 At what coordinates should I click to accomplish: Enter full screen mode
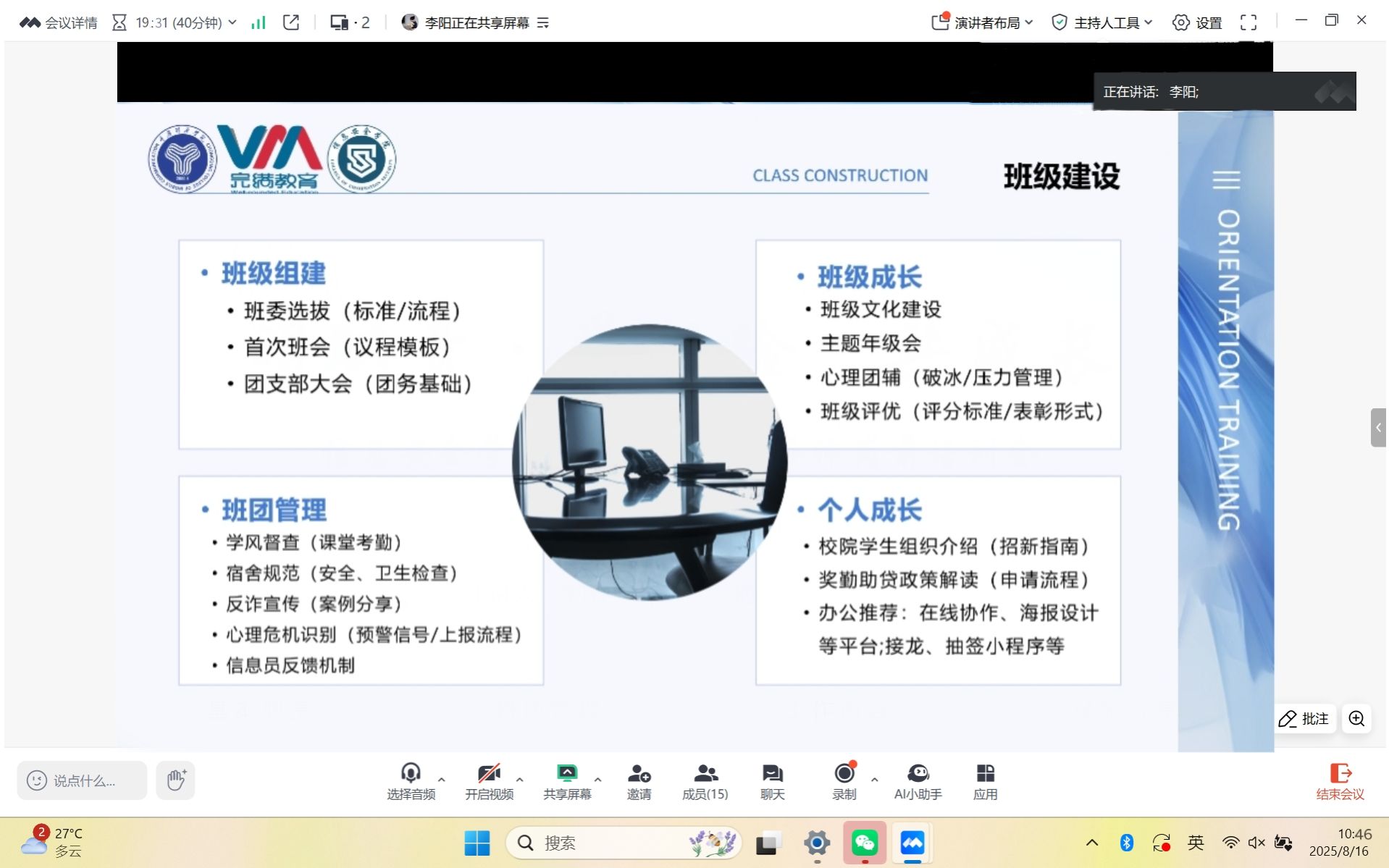[x=1248, y=22]
